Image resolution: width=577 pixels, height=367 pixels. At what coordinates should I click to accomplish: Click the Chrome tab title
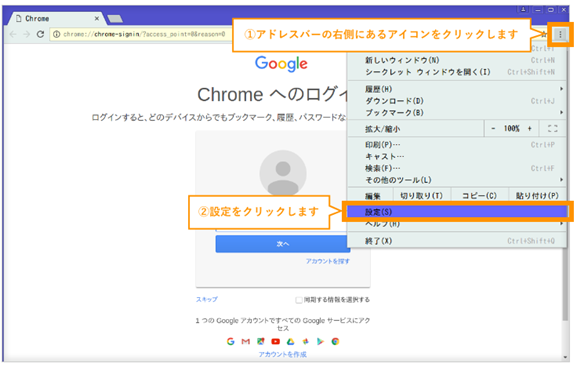(x=37, y=18)
